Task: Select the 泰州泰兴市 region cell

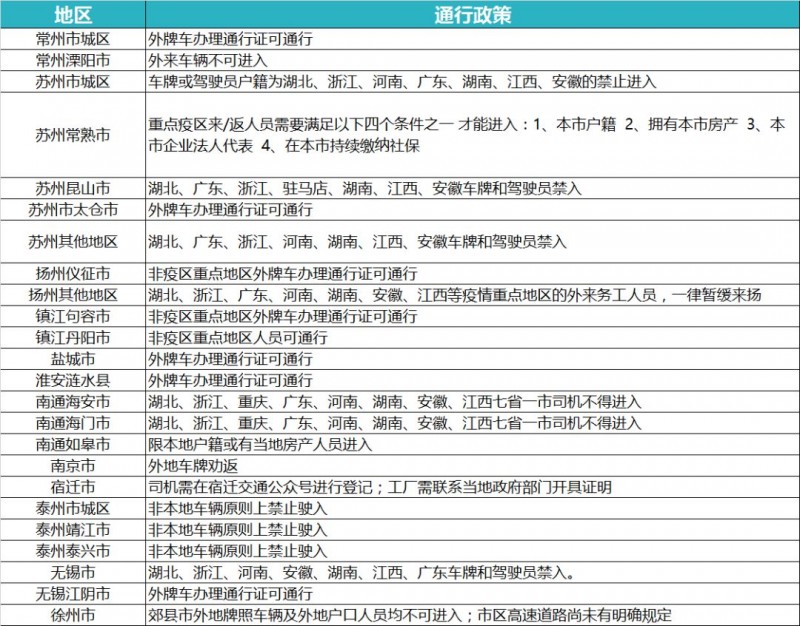Action: (73, 552)
